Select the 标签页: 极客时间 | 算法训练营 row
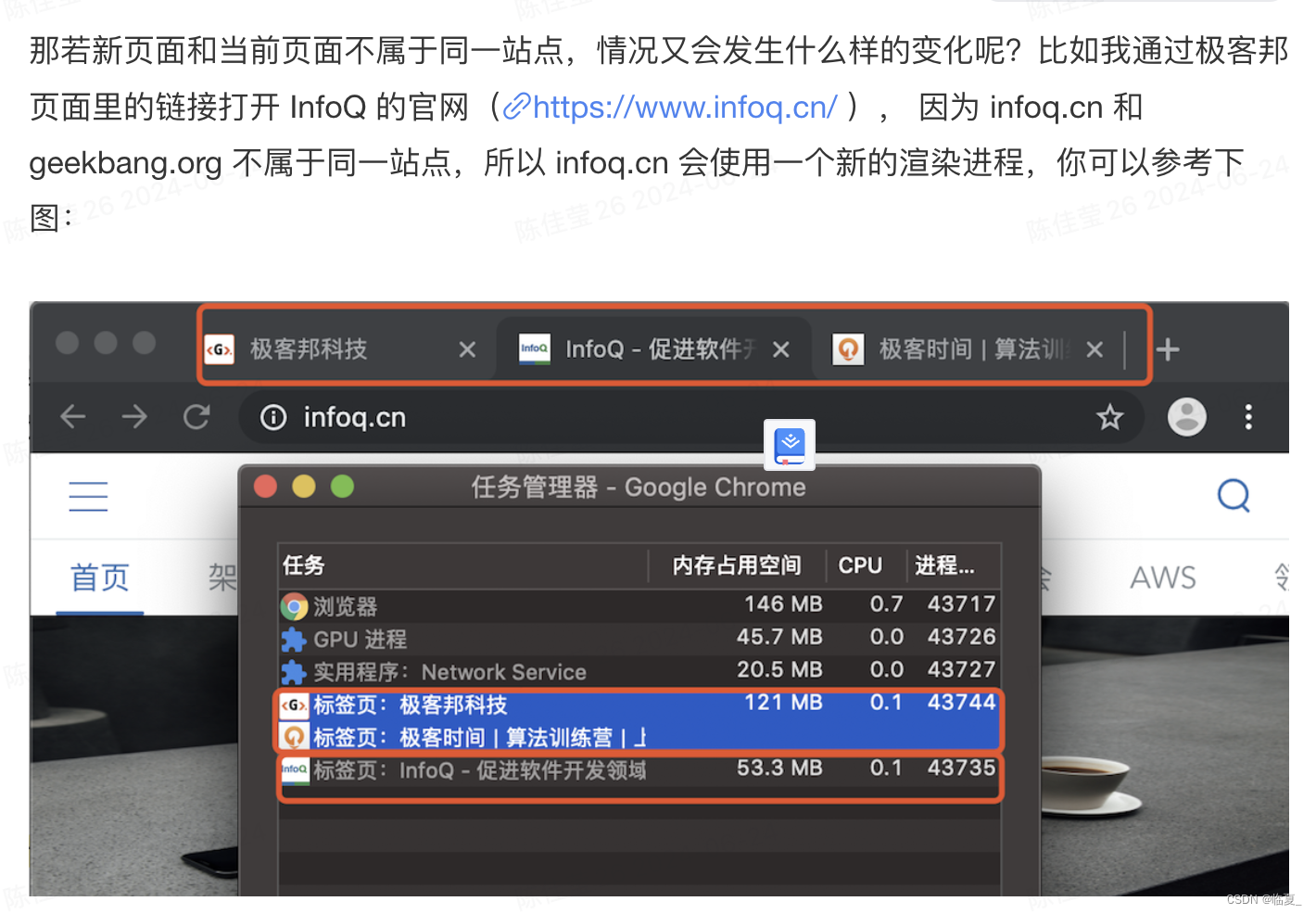The width and height of the screenshot is (1316, 914). (x=639, y=737)
